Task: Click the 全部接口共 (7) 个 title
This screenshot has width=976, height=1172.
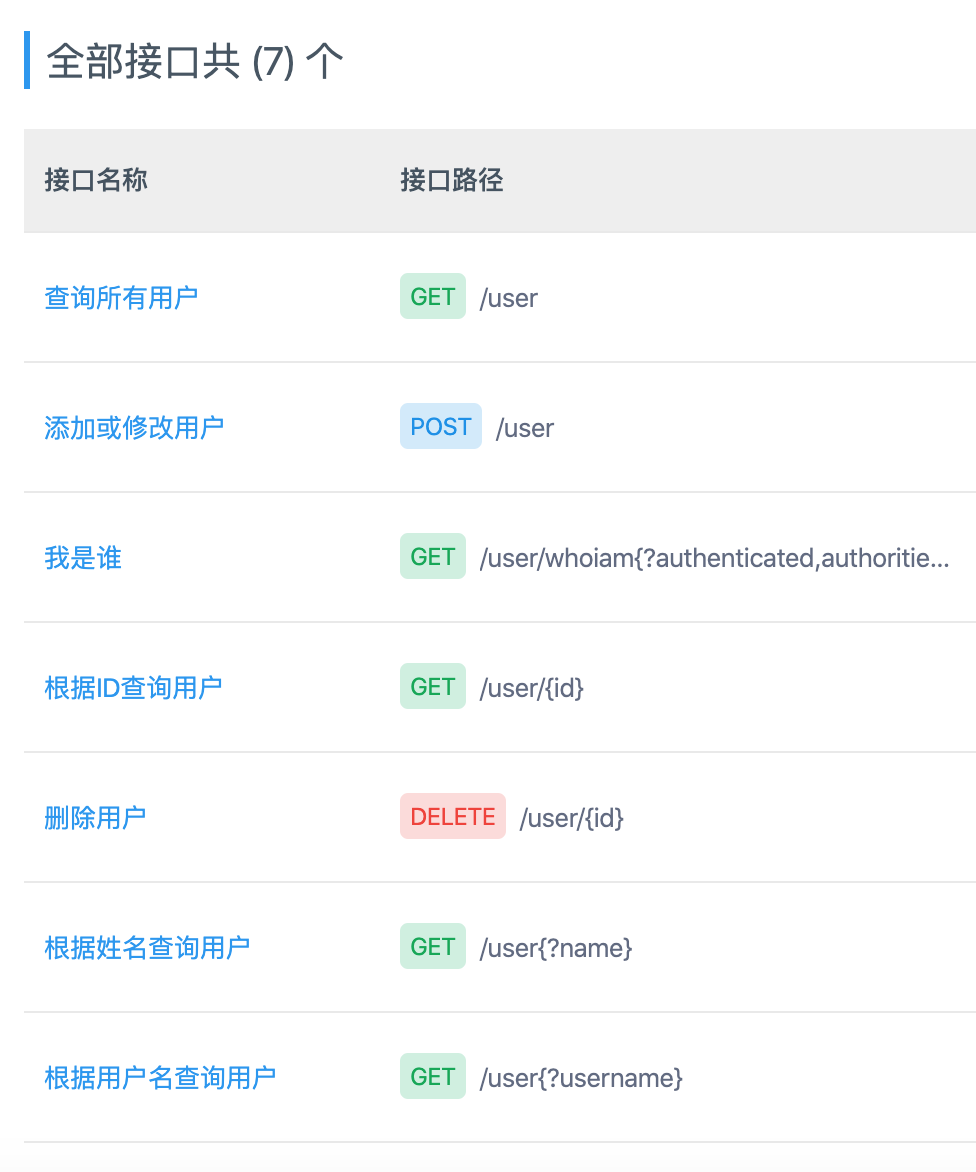Action: pos(193,60)
